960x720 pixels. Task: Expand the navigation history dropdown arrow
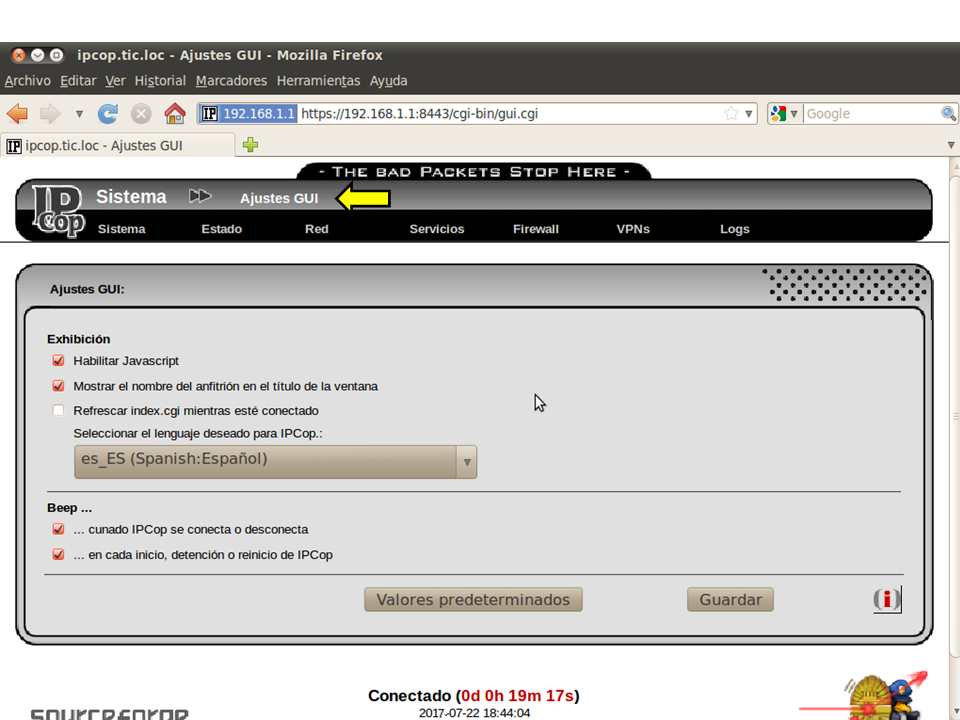click(79, 113)
